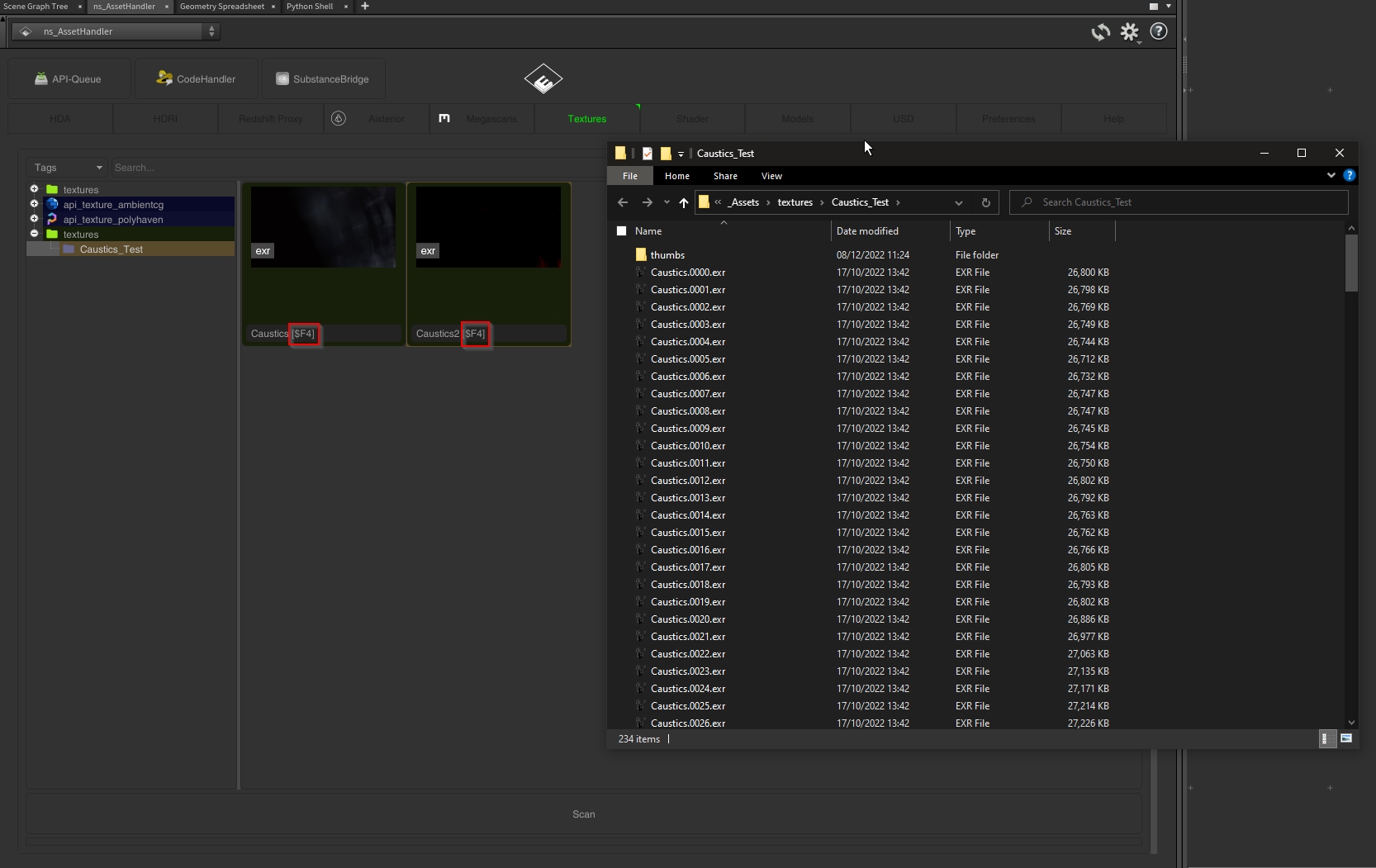Click the Explorer vertical scrollbar thumb
The width and height of the screenshot is (1376, 868).
(1351, 263)
